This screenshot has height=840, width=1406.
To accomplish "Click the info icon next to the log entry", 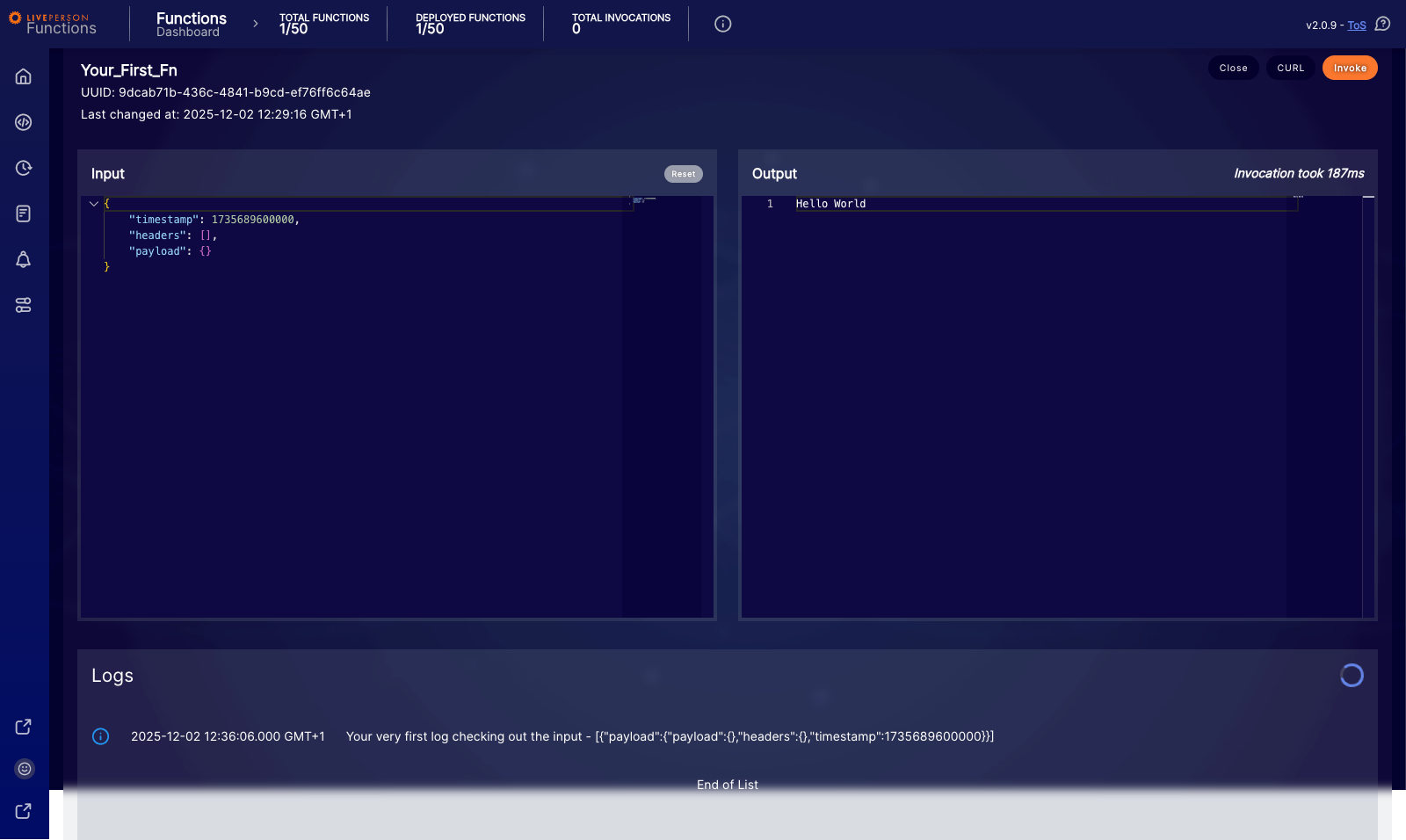I will pyautogui.click(x=100, y=736).
